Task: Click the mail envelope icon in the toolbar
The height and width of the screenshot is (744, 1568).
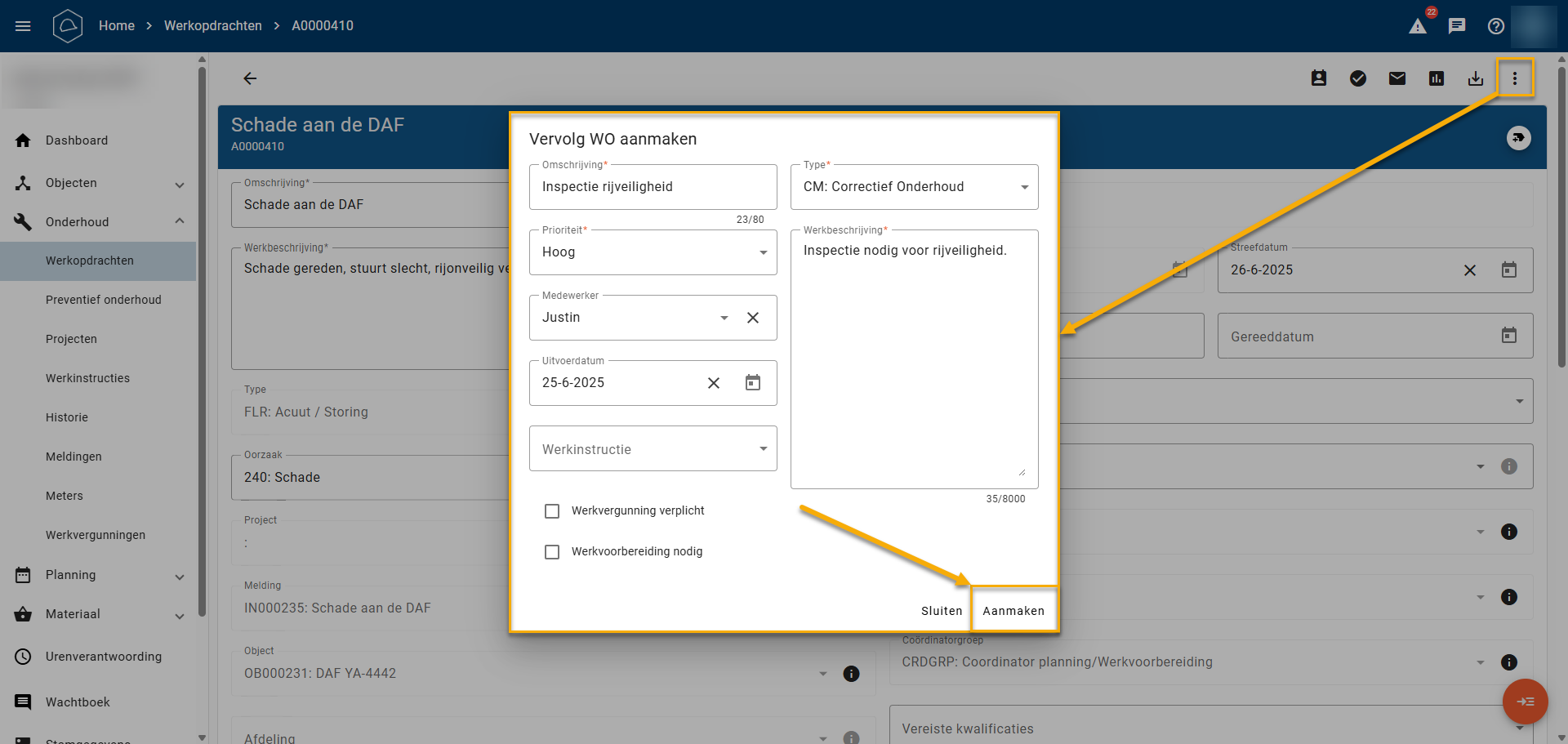Action: coord(1396,78)
